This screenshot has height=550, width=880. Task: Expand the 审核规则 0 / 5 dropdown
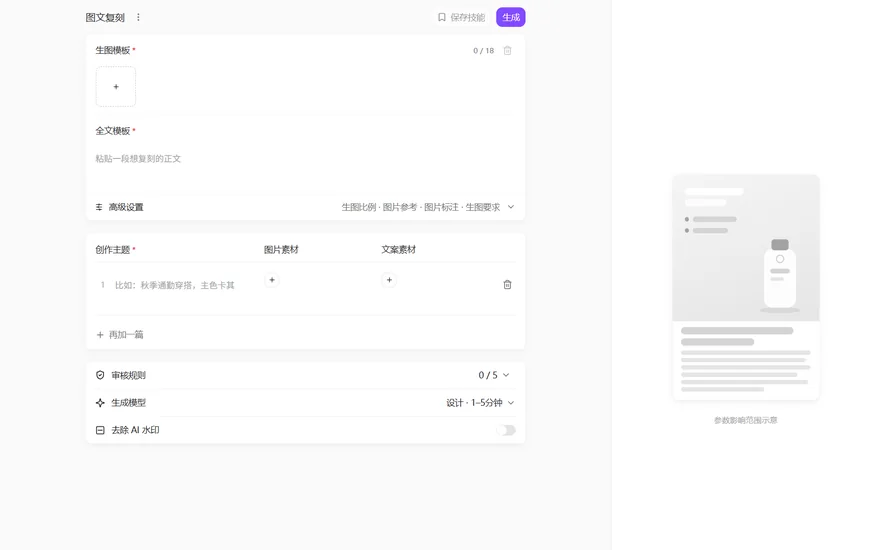click(x=494, y=375)
